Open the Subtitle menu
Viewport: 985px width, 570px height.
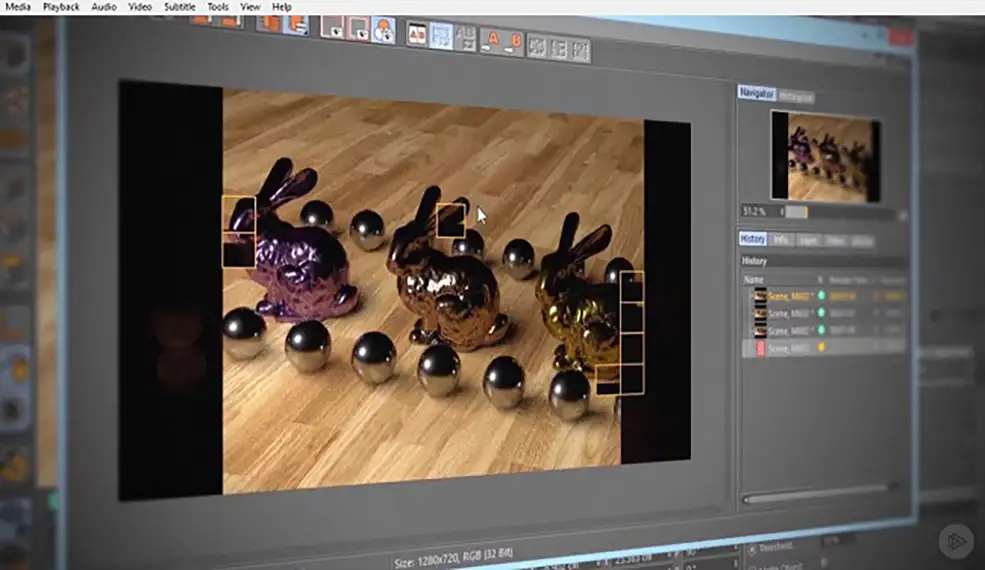click(180, 7)
